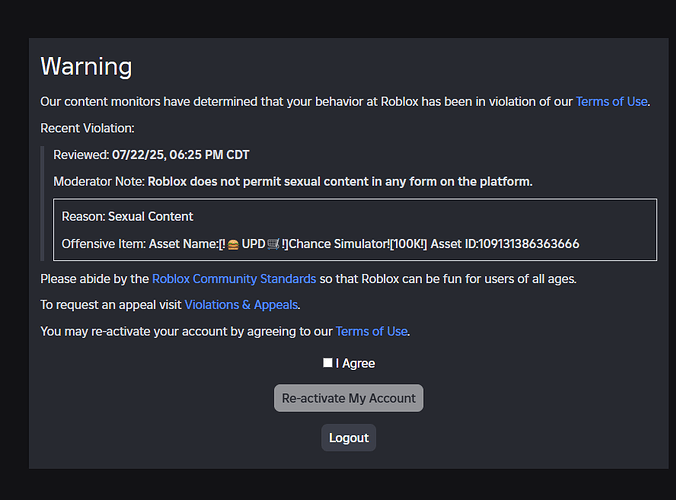The image size is (676, 500).
Task: Click the Re-activate My Account button
Action: 348,398
